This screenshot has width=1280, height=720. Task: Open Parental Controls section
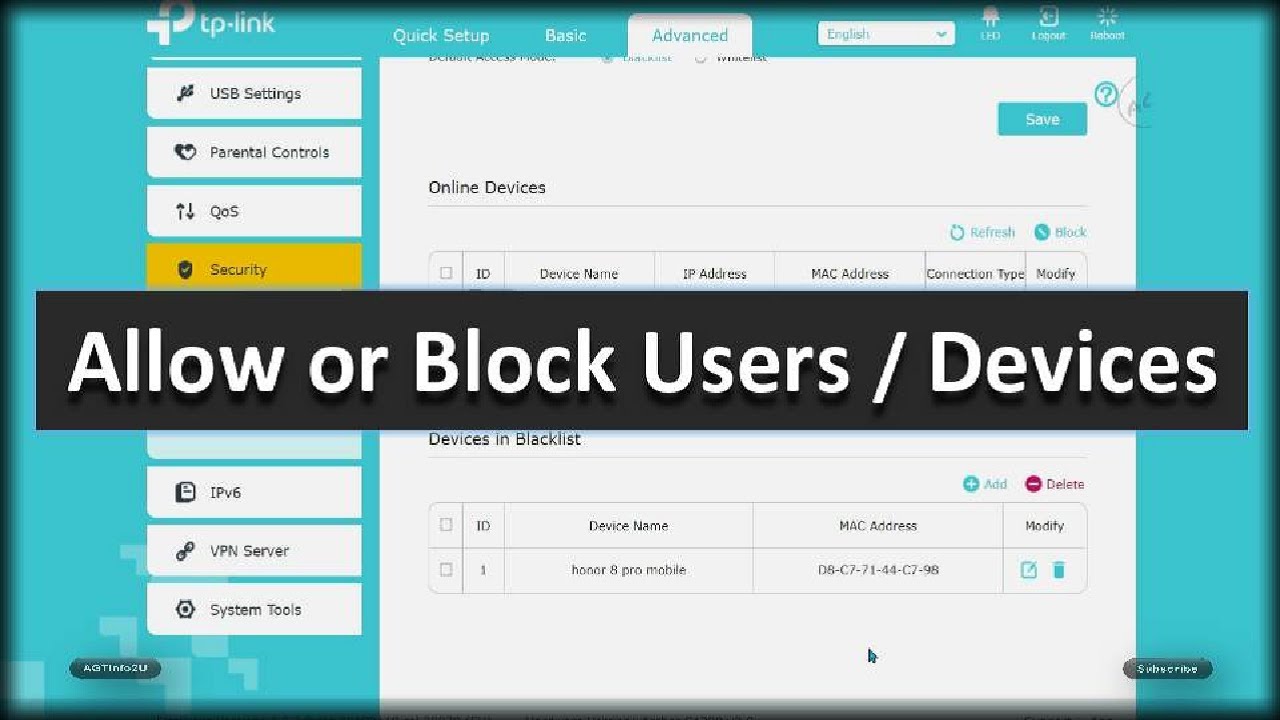point(254,152)
